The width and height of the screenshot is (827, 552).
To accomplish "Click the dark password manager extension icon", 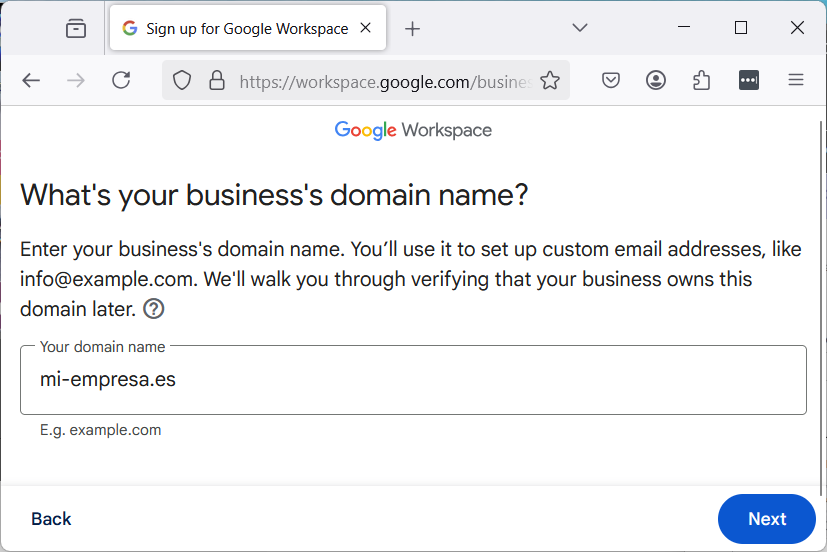I will point(749,81).
